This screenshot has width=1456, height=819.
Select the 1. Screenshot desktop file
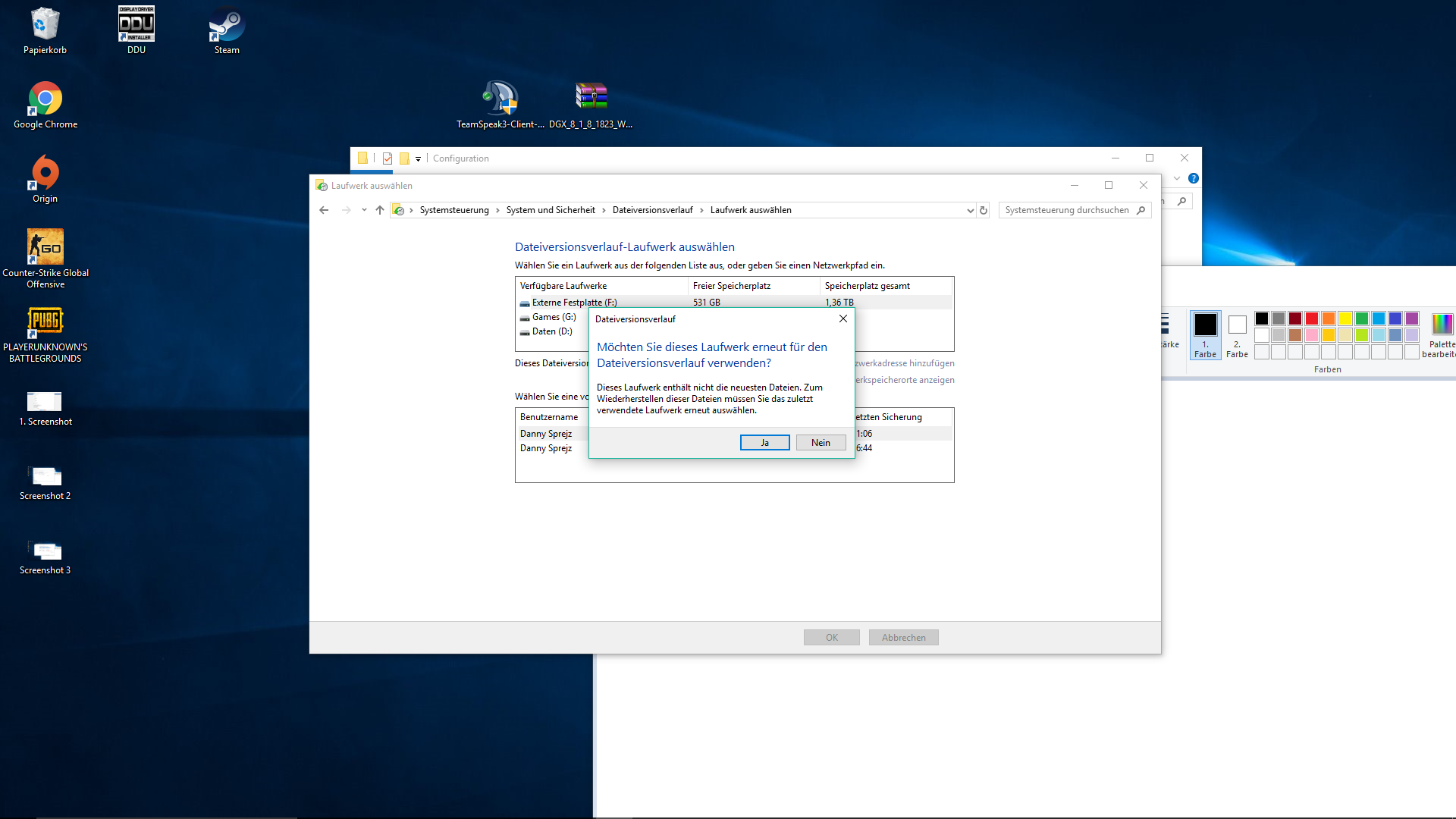45,408
